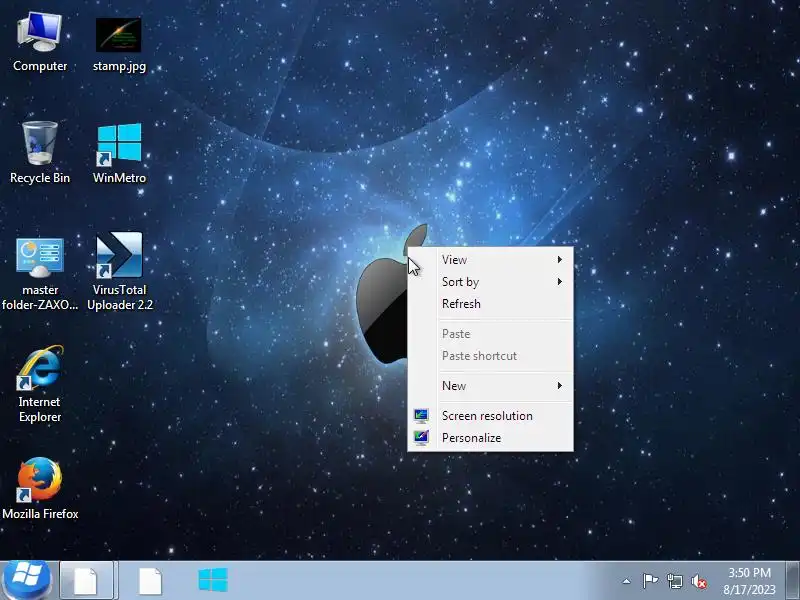Screen dimensions: 800x600
Task: Select the WinMetro shortcut icon
Action: 119,143
